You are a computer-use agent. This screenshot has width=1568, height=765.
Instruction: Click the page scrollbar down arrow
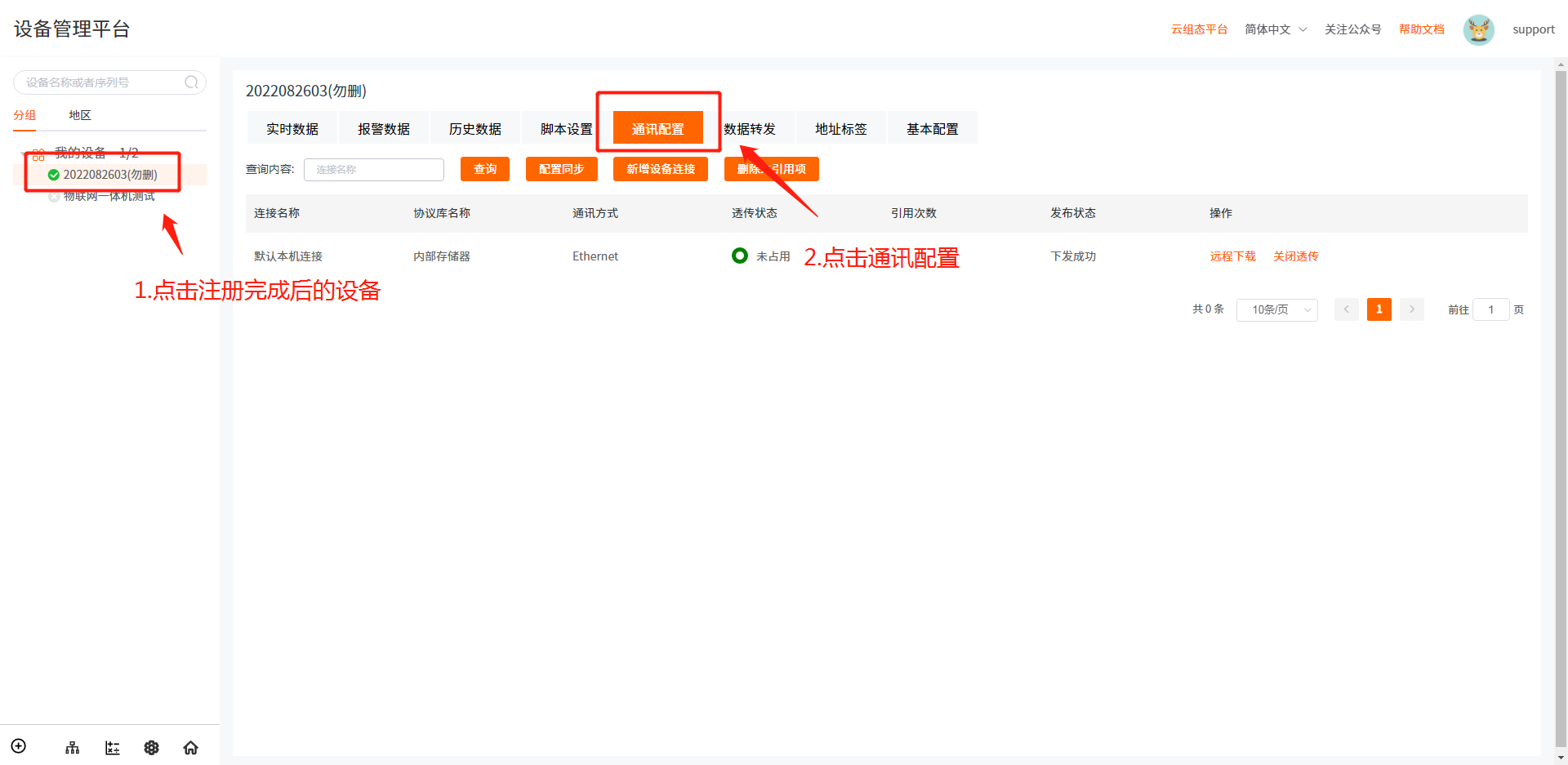pyautogui.click(x=1561, y=757)
